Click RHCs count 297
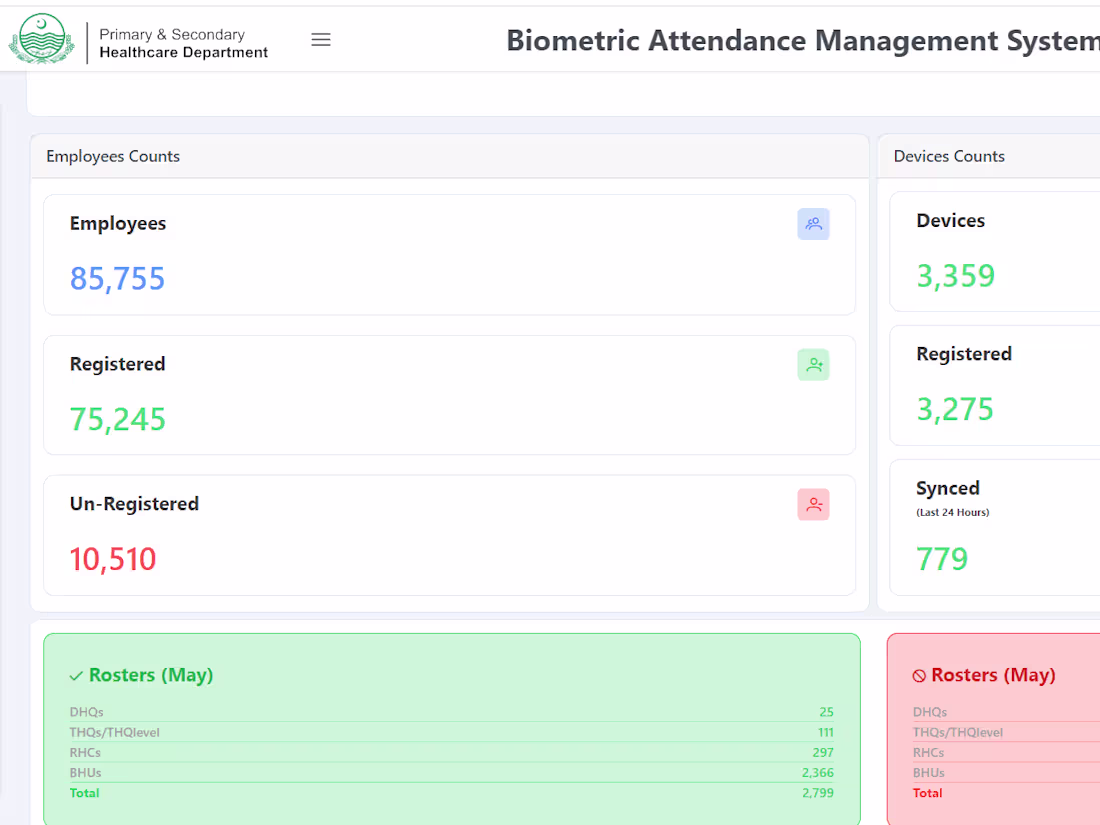 (823, 753)
